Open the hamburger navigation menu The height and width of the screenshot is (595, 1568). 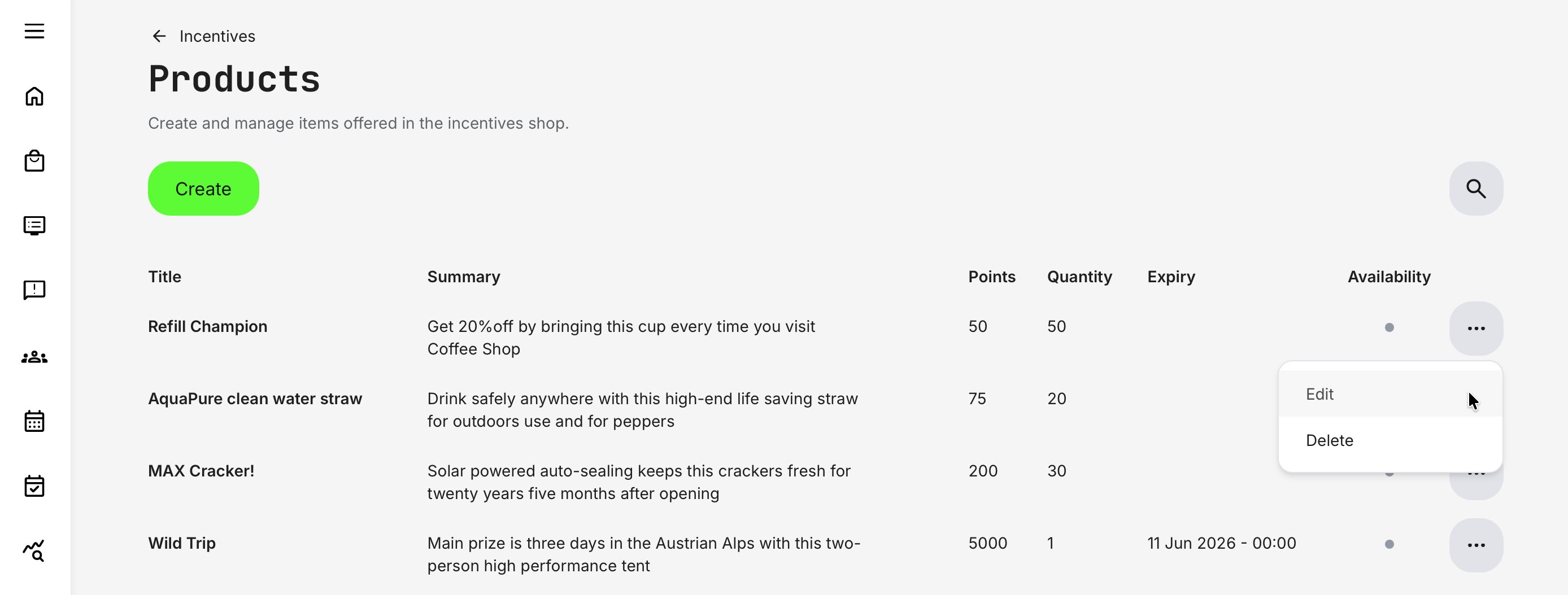tap(34, 31)
